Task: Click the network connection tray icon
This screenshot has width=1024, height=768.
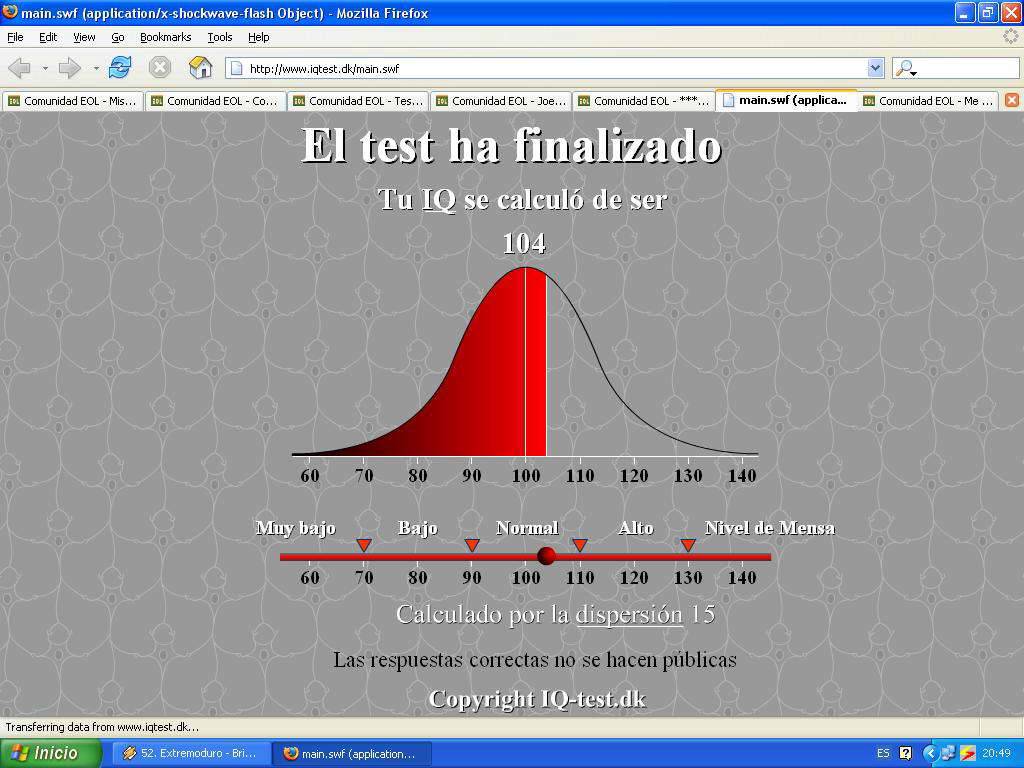Action: click(948, 753)
